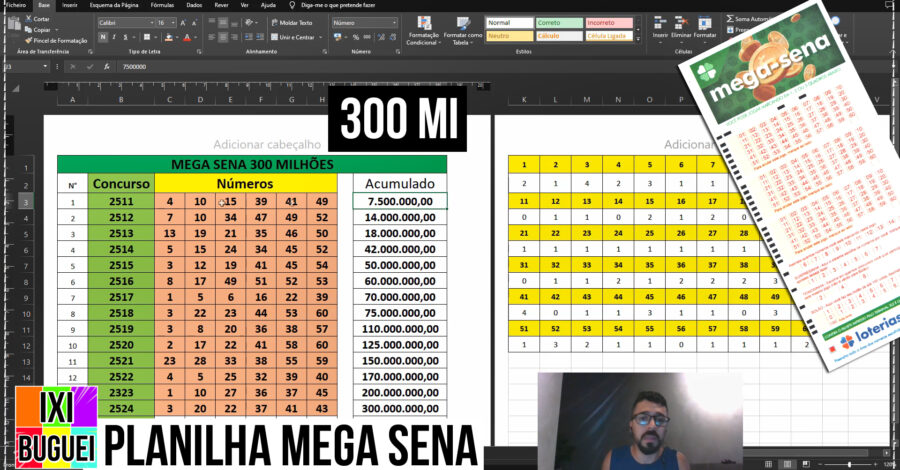The height and width of the screenshot is (470, 900).
Task: Open the Número format dropdown
Action: point(394,22)
